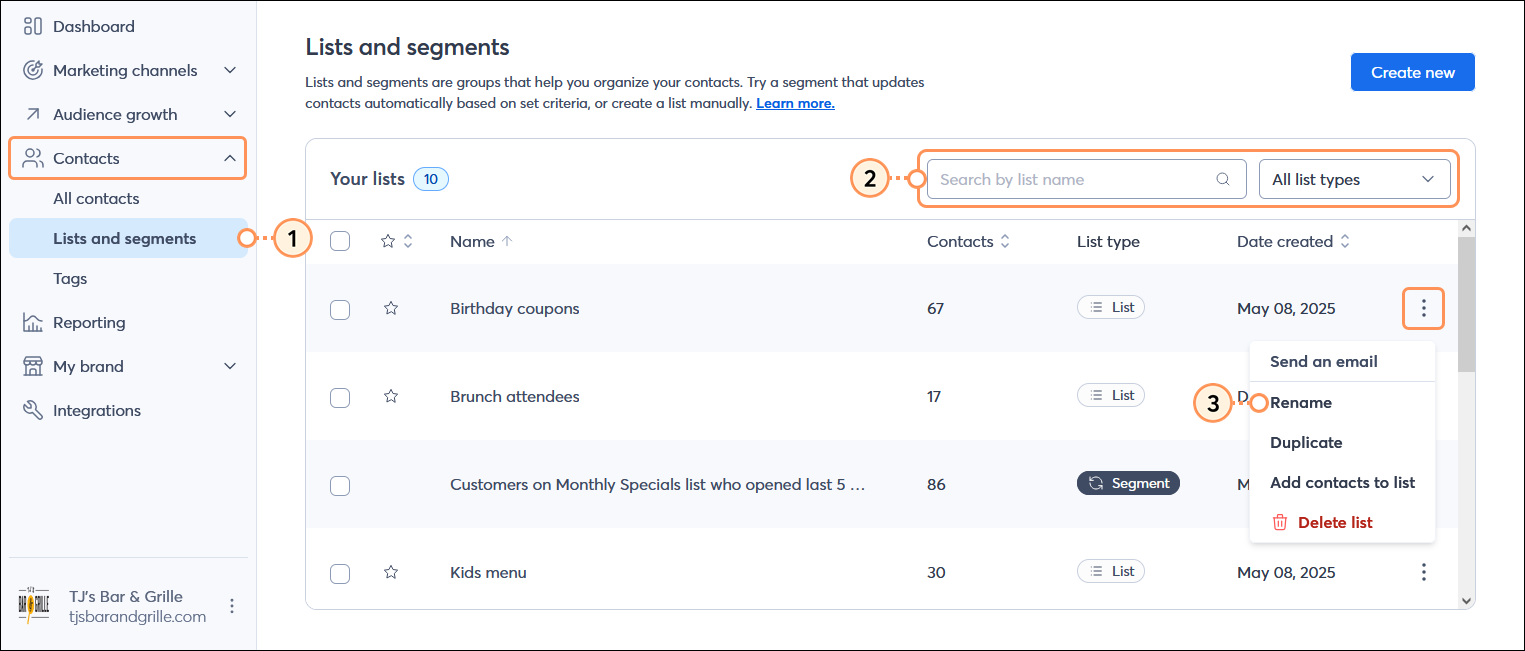The image size is (1525, 651).
Task: Expand Audience growth chevron
Action: [x=230, y=114]
